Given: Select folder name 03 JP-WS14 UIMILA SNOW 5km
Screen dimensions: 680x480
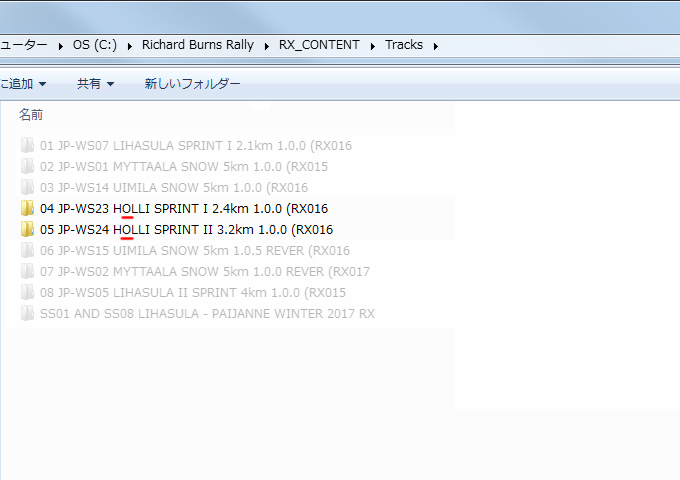Looking at the screenshot, I should [174, 188].
